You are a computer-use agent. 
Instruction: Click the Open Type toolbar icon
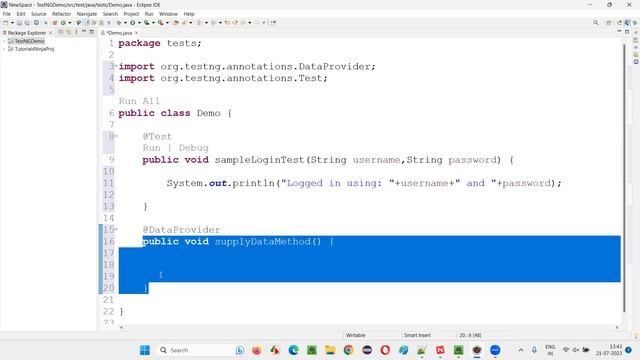point(176,23)
